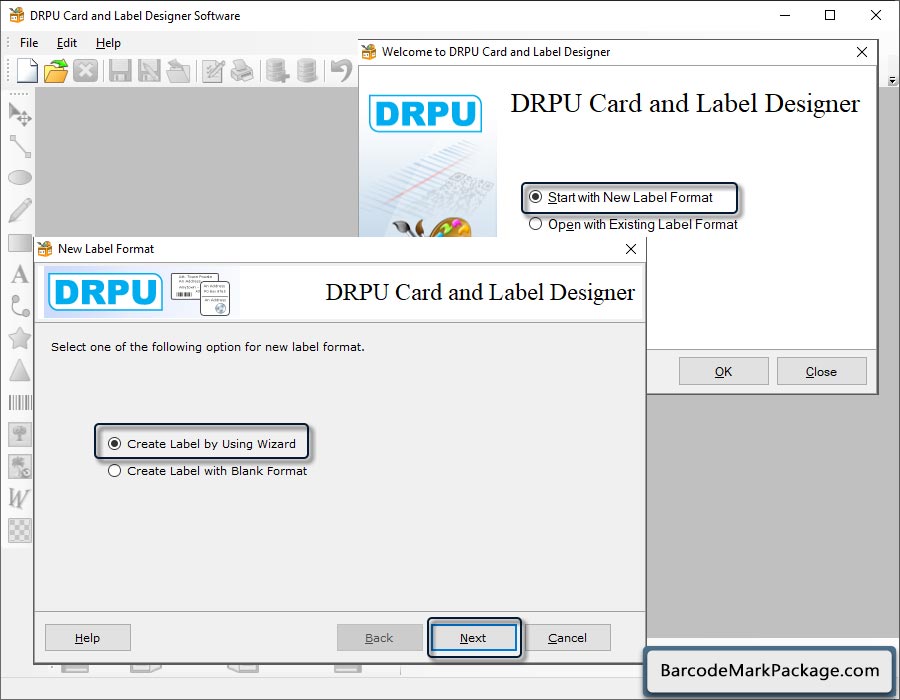Screen dimensions: 900x700
Task: Click the Print printer icon
Action: (242, 71)
